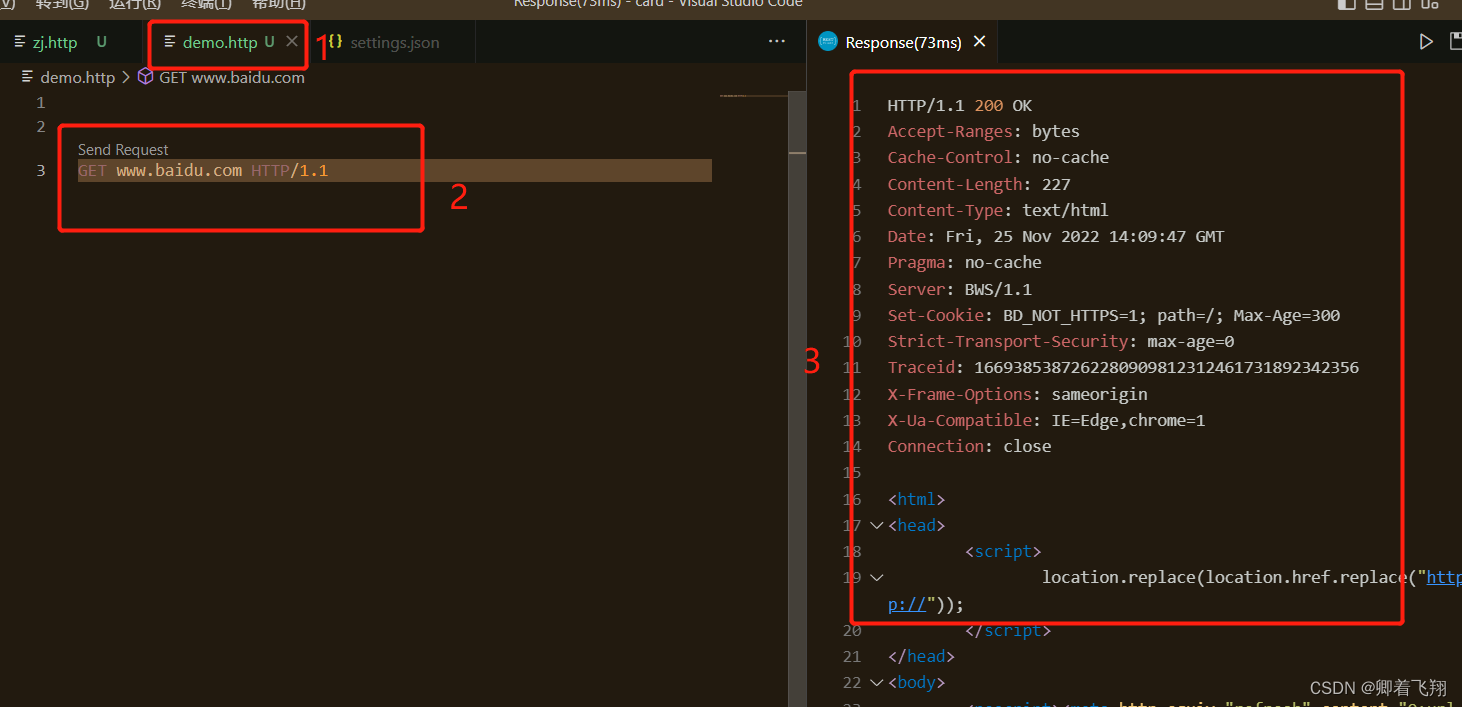Image resolution: width=1462 pixels, height=707 pixels.
Task: Activate the Response(73ms) tab
Action: (903, 42)
